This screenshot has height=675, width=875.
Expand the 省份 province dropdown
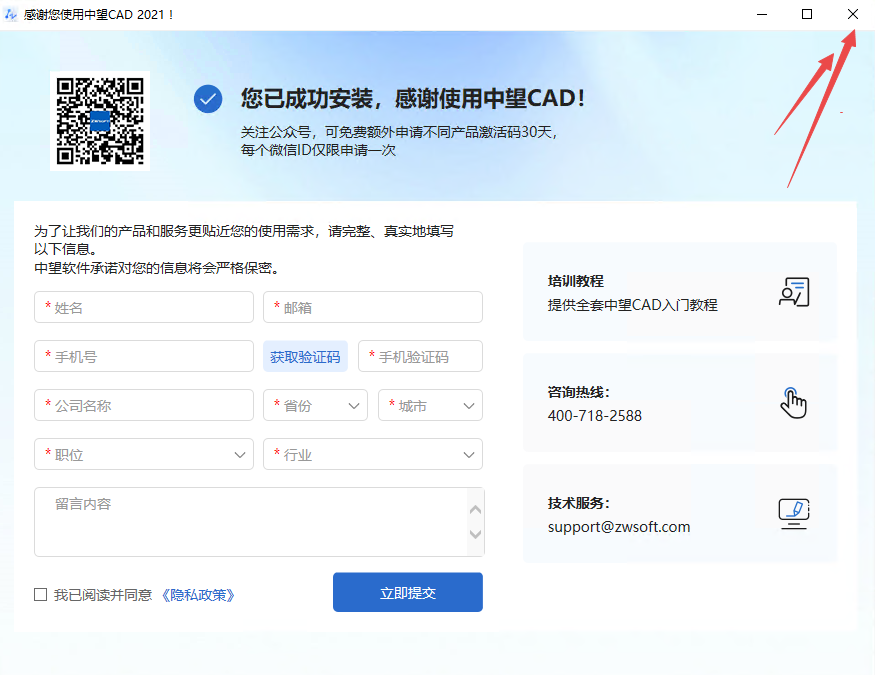click(x=315, y=406)
